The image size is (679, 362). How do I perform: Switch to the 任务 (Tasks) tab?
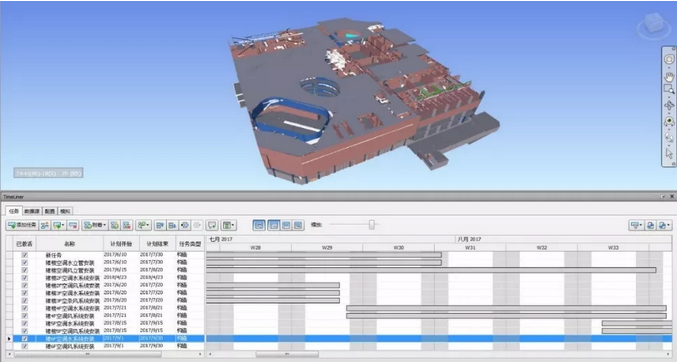14,211
